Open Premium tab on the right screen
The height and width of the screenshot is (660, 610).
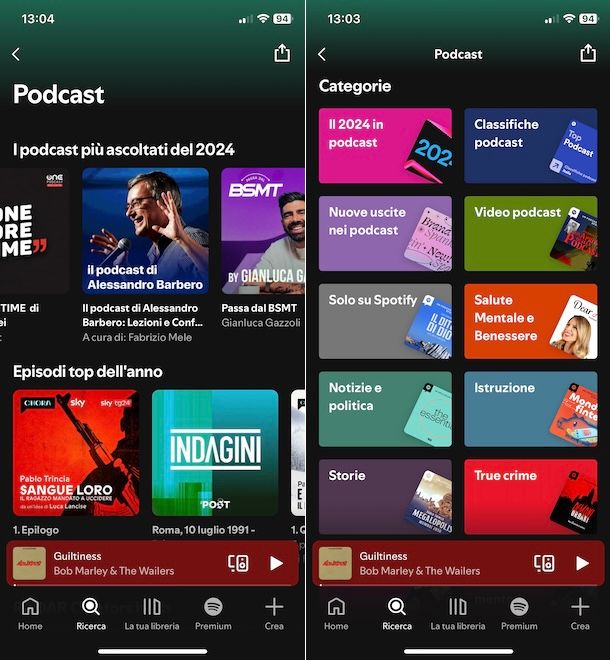tap(519, 614)
